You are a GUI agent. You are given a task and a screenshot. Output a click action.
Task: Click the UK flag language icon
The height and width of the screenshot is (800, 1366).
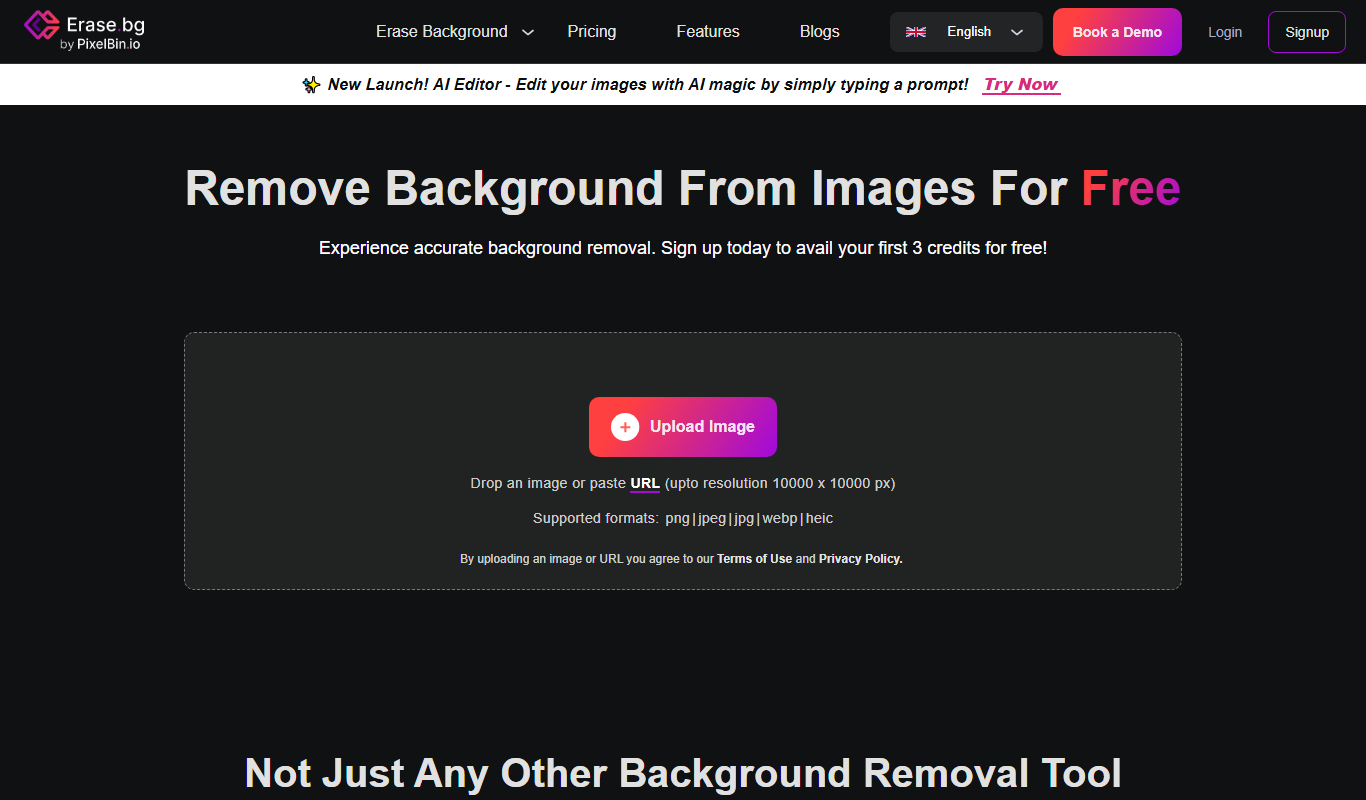tap(916, 32)
